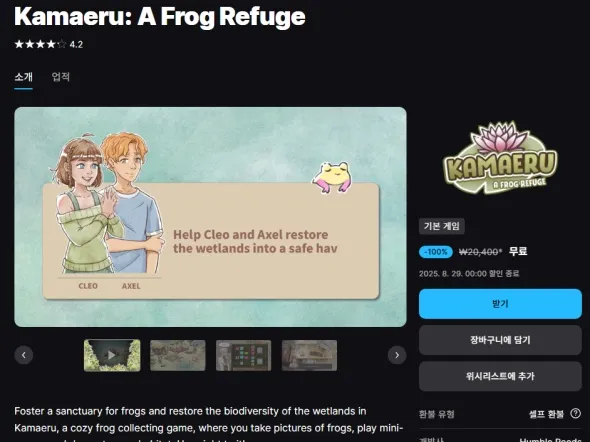Switch to the 업적 tab
The width and height of the screenshot is (590, 442).
click(61, 77)
